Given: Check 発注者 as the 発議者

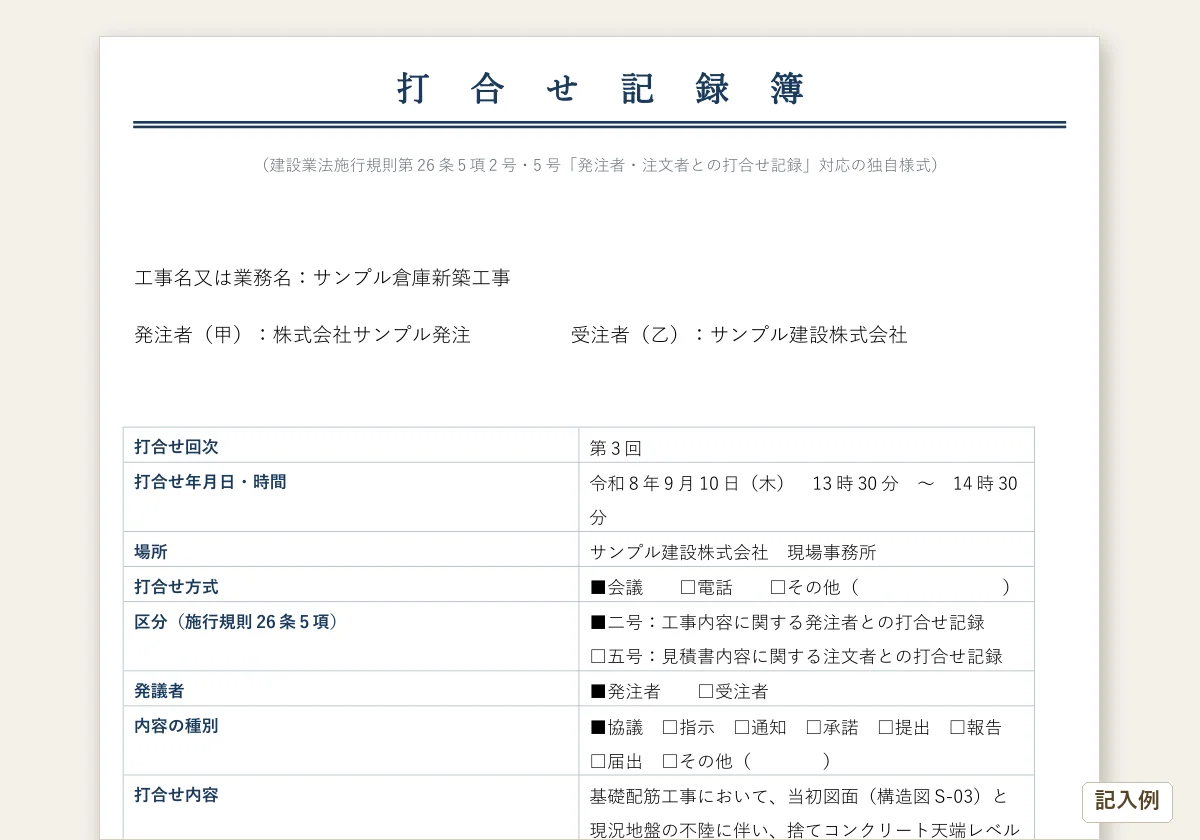Looking at the screenshot, I should pyautogui.click(x=598, y=692).
